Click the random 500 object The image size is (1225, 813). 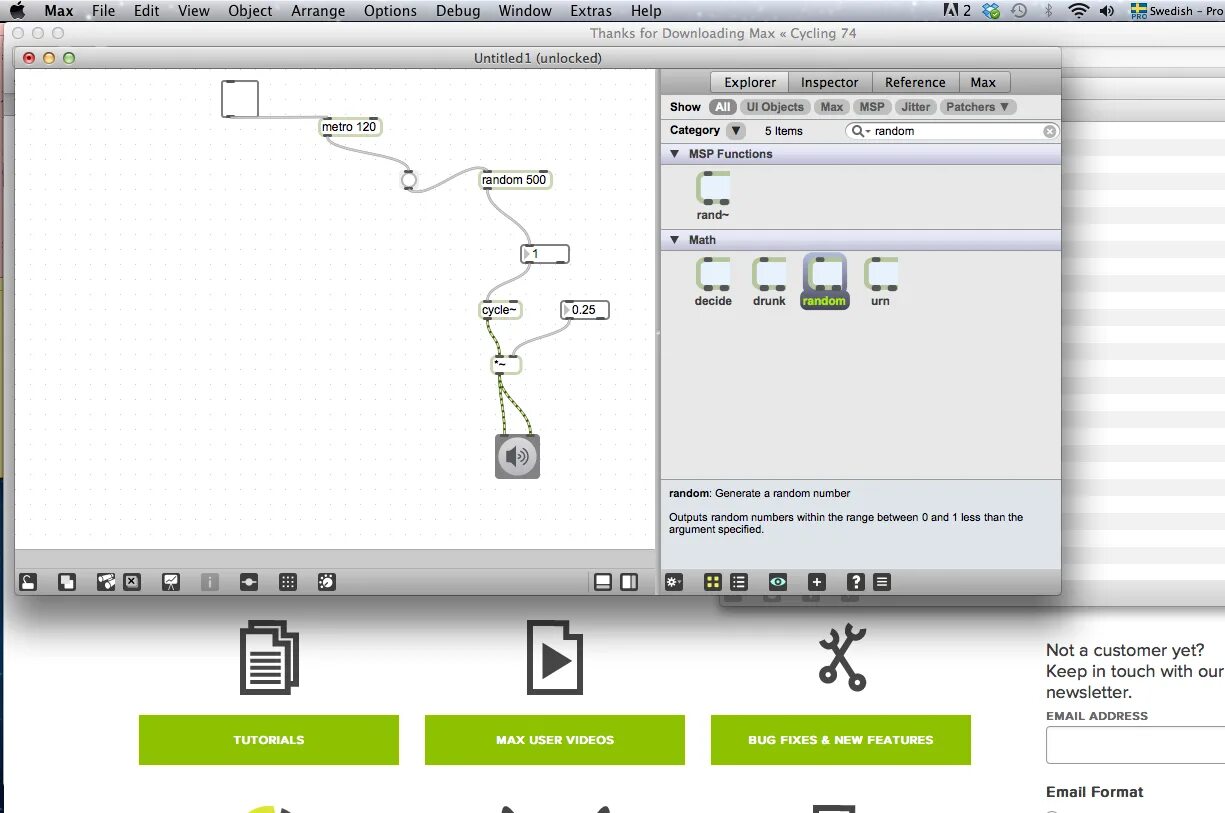(515, 180)
